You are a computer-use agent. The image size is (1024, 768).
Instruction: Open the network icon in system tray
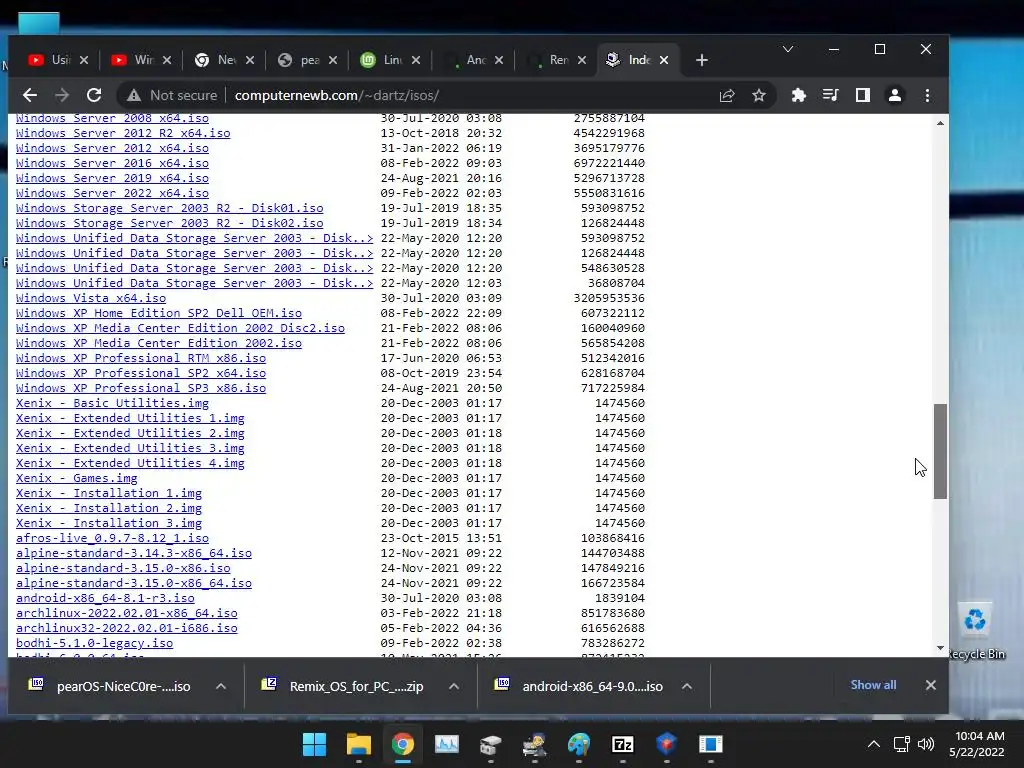click(x=902, y=744)
